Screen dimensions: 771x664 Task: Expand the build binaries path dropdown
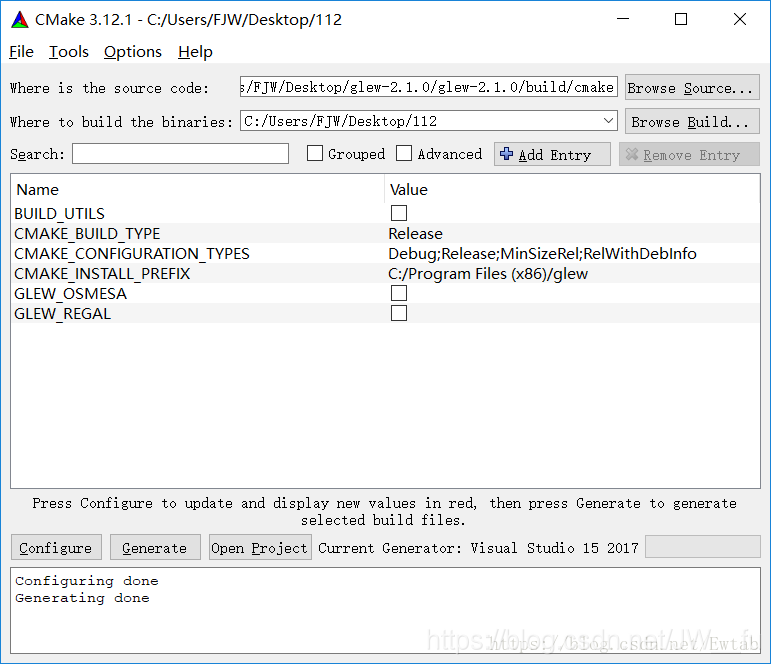(608, 121)
